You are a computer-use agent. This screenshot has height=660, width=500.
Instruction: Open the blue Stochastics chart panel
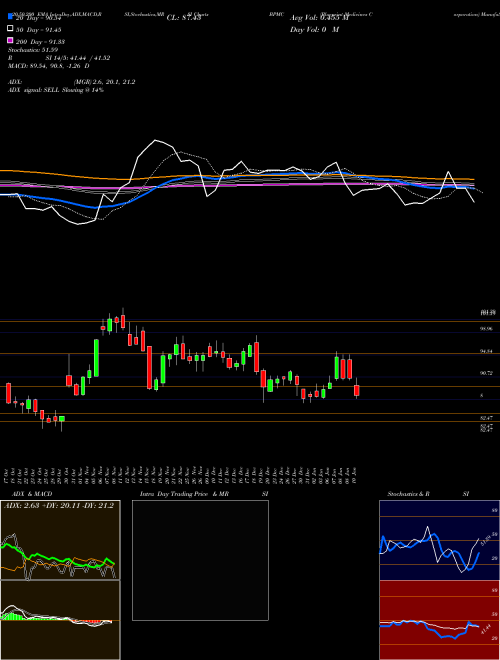pos(439,540)
